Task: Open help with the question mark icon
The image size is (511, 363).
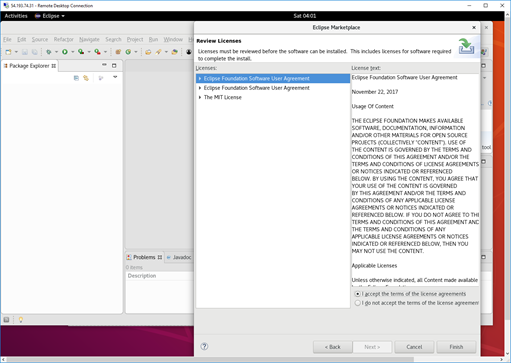Action: pos(204,346)
